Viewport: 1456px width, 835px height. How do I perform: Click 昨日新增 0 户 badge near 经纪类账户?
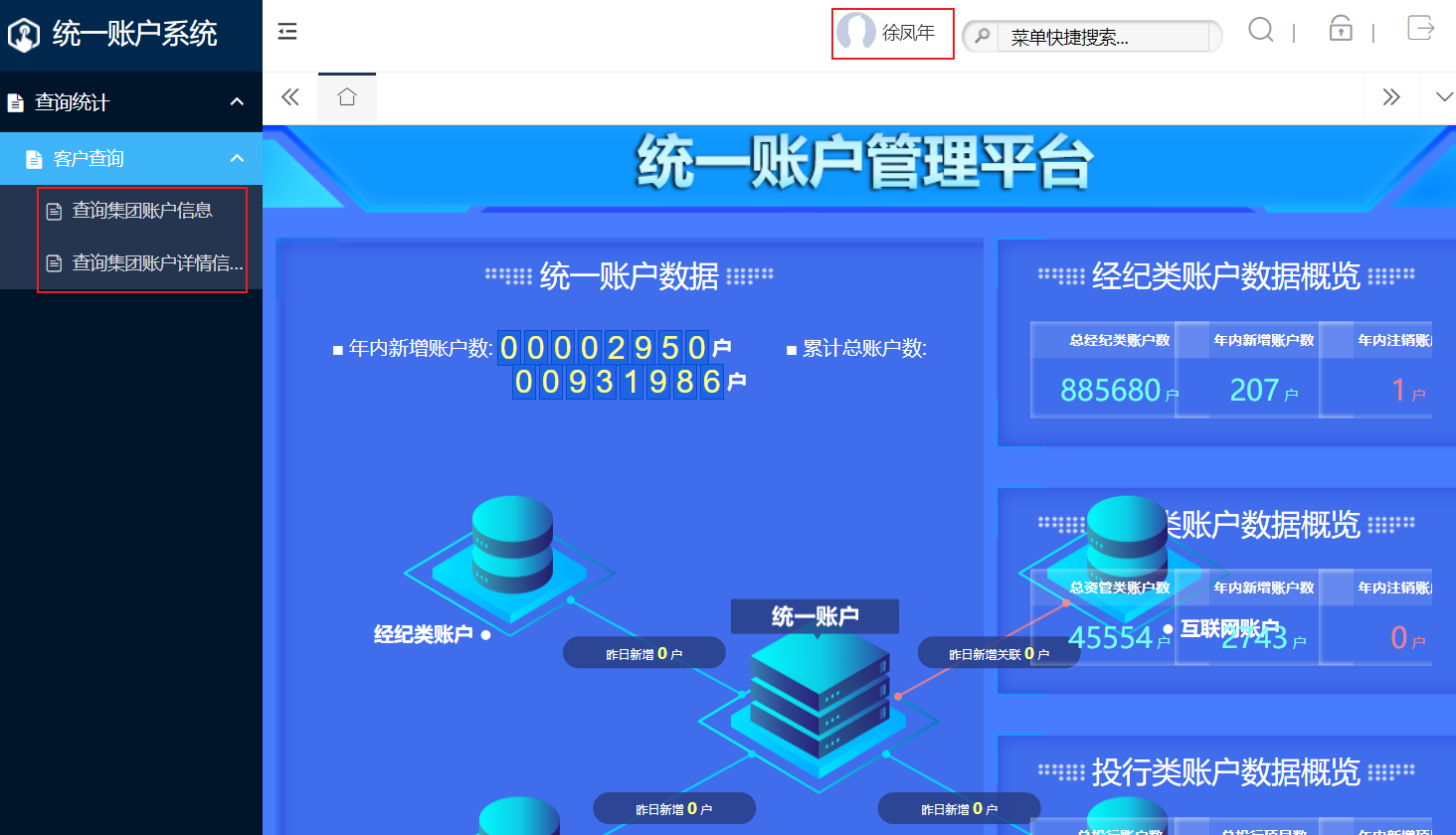644,653
